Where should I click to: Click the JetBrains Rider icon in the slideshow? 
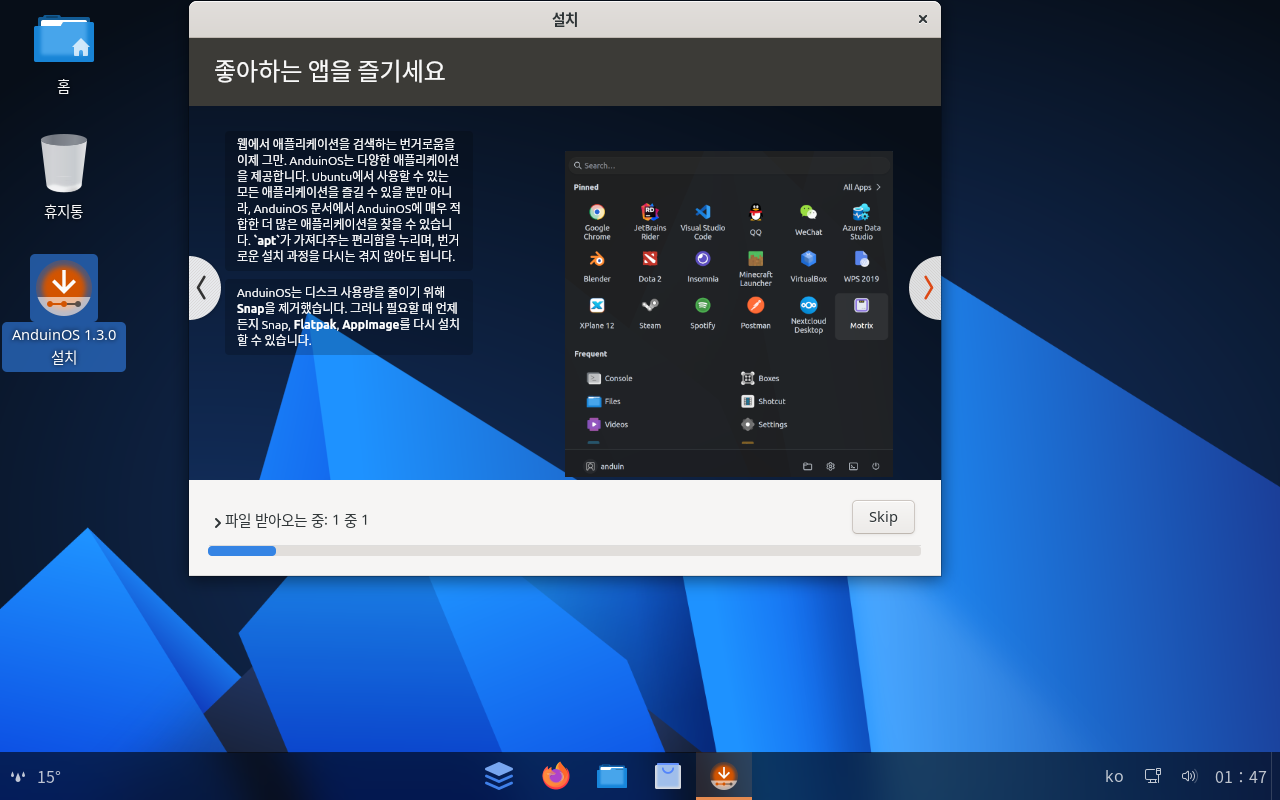650,212
